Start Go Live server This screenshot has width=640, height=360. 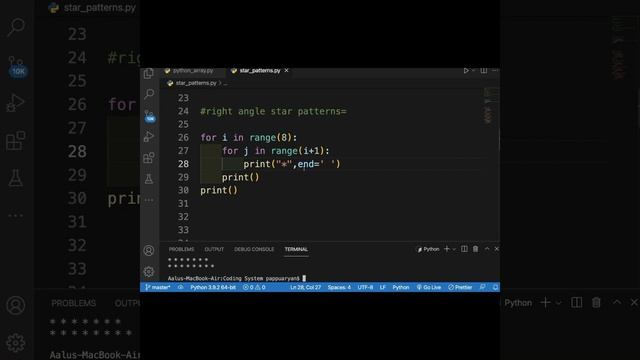coord(429,287)
